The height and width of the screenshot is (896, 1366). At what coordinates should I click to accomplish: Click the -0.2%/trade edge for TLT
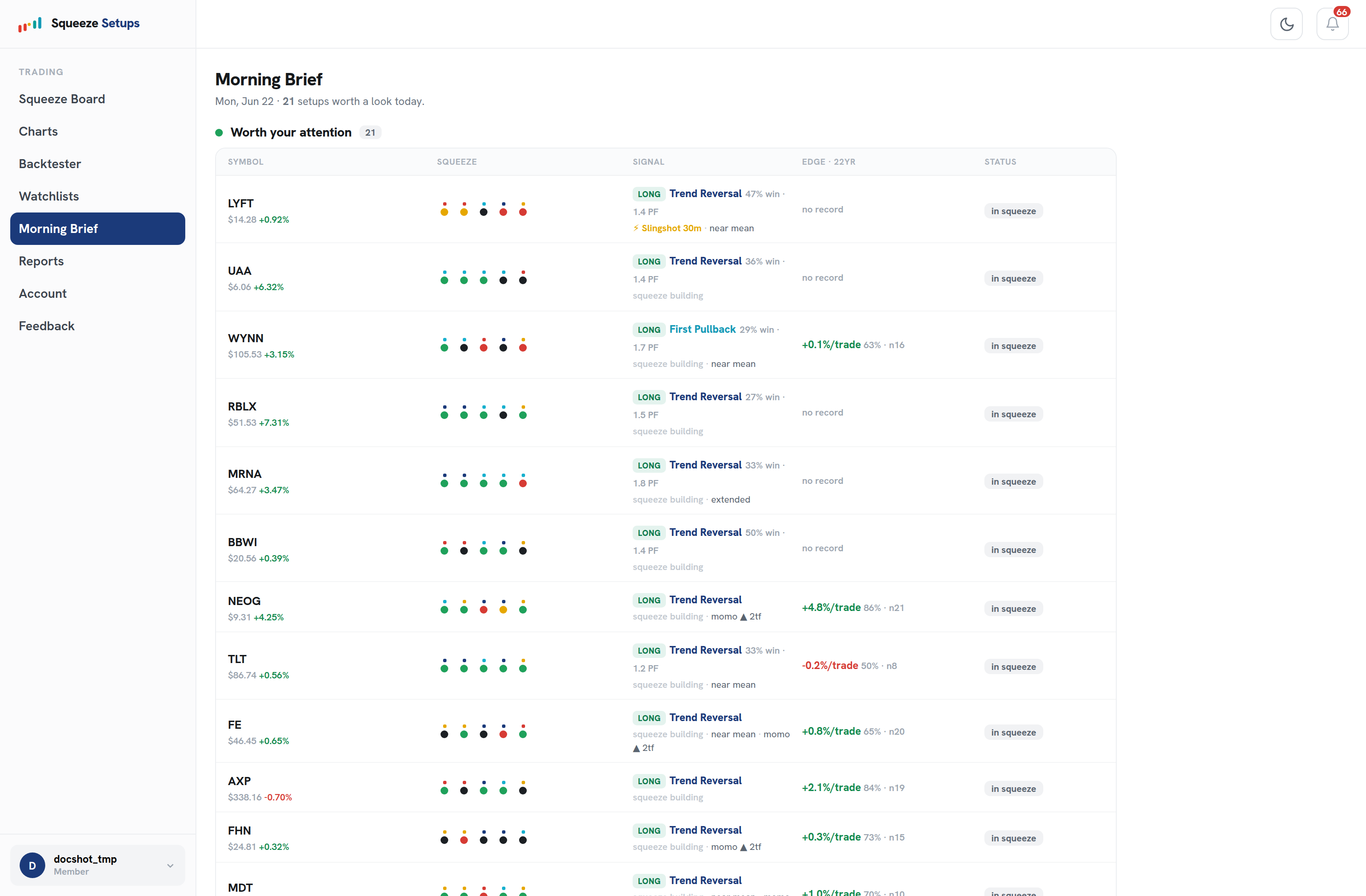(x=830, y=666)
